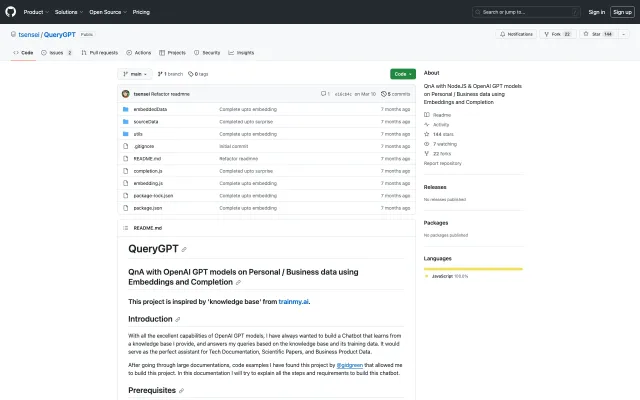Expand the Star list dropdown arrow
Viewport: 640px width, 400px height.
point(622,34)
